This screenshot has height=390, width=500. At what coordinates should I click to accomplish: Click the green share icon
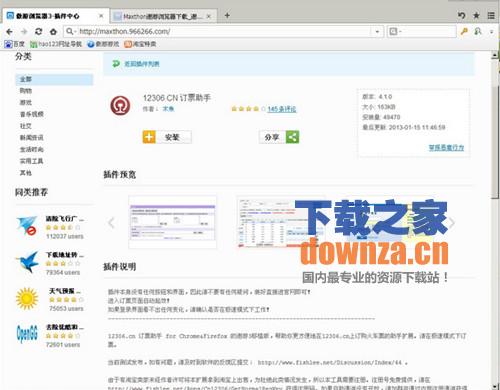[292, 137]
